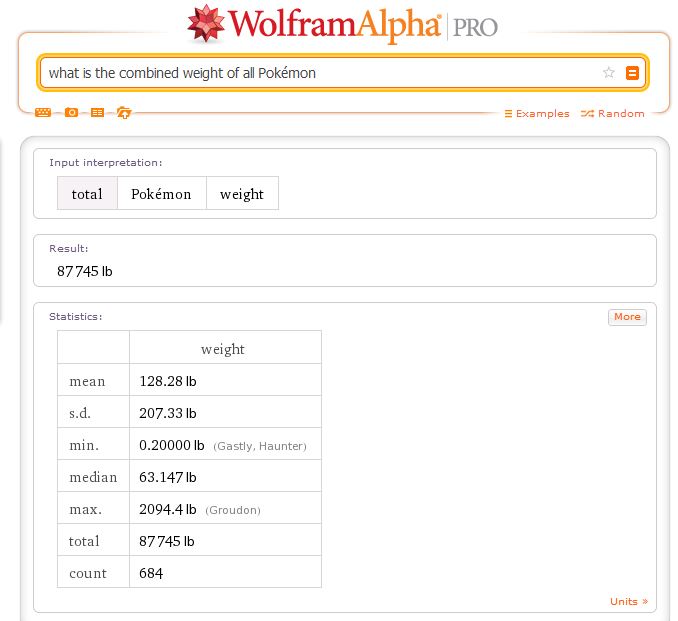Screen dimensions: 678x621
Task: Click the 'max.' row label
Action: (86, 509)
